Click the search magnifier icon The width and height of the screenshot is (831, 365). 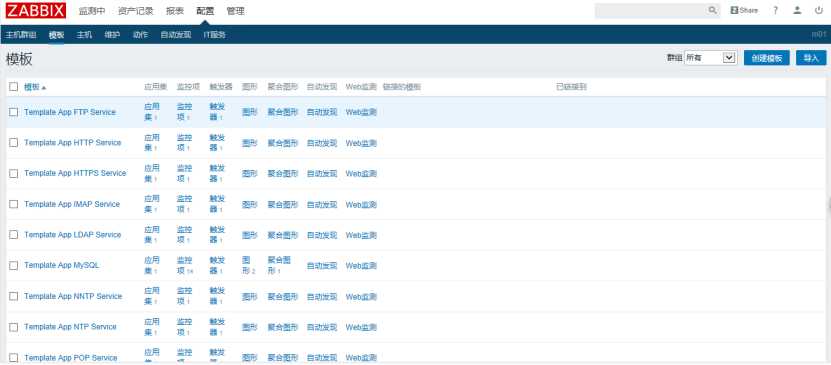(712, 10)
